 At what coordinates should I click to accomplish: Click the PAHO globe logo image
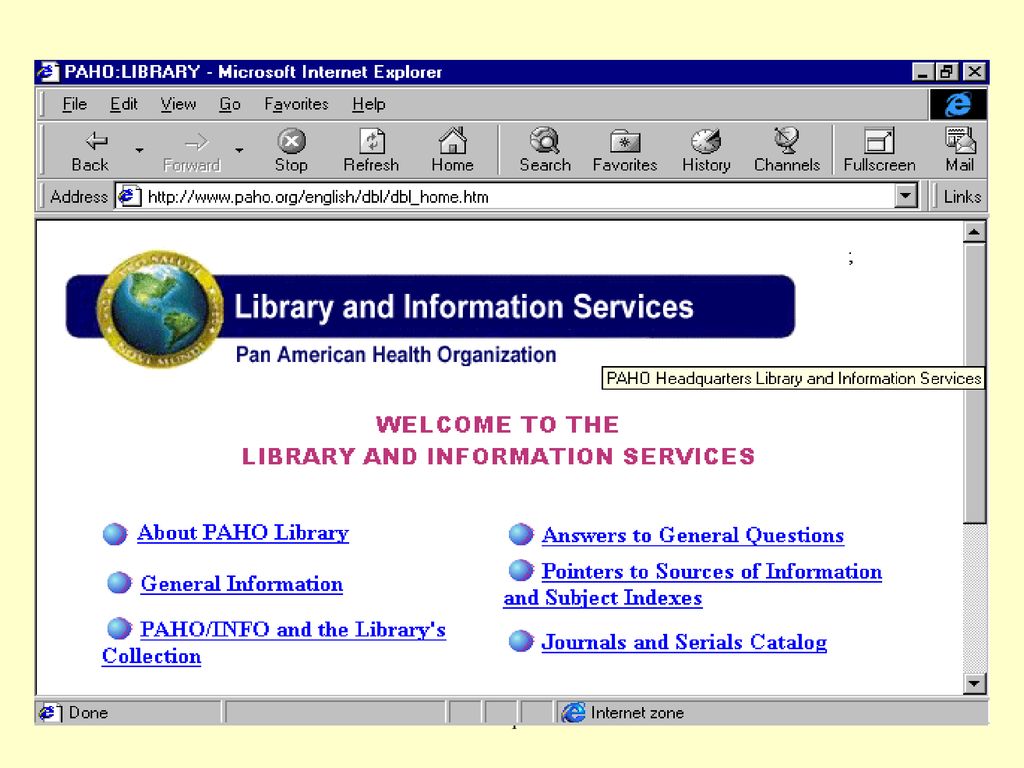(159, 309)
